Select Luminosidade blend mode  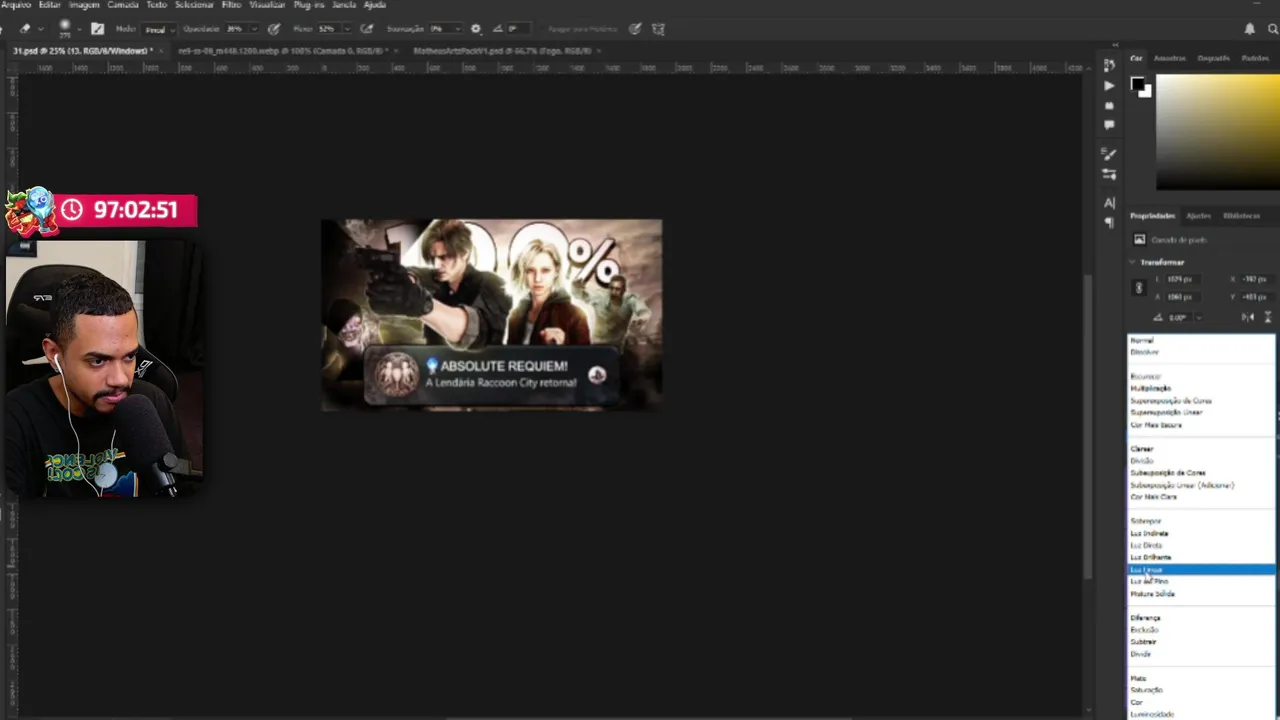coord(1201,714)
